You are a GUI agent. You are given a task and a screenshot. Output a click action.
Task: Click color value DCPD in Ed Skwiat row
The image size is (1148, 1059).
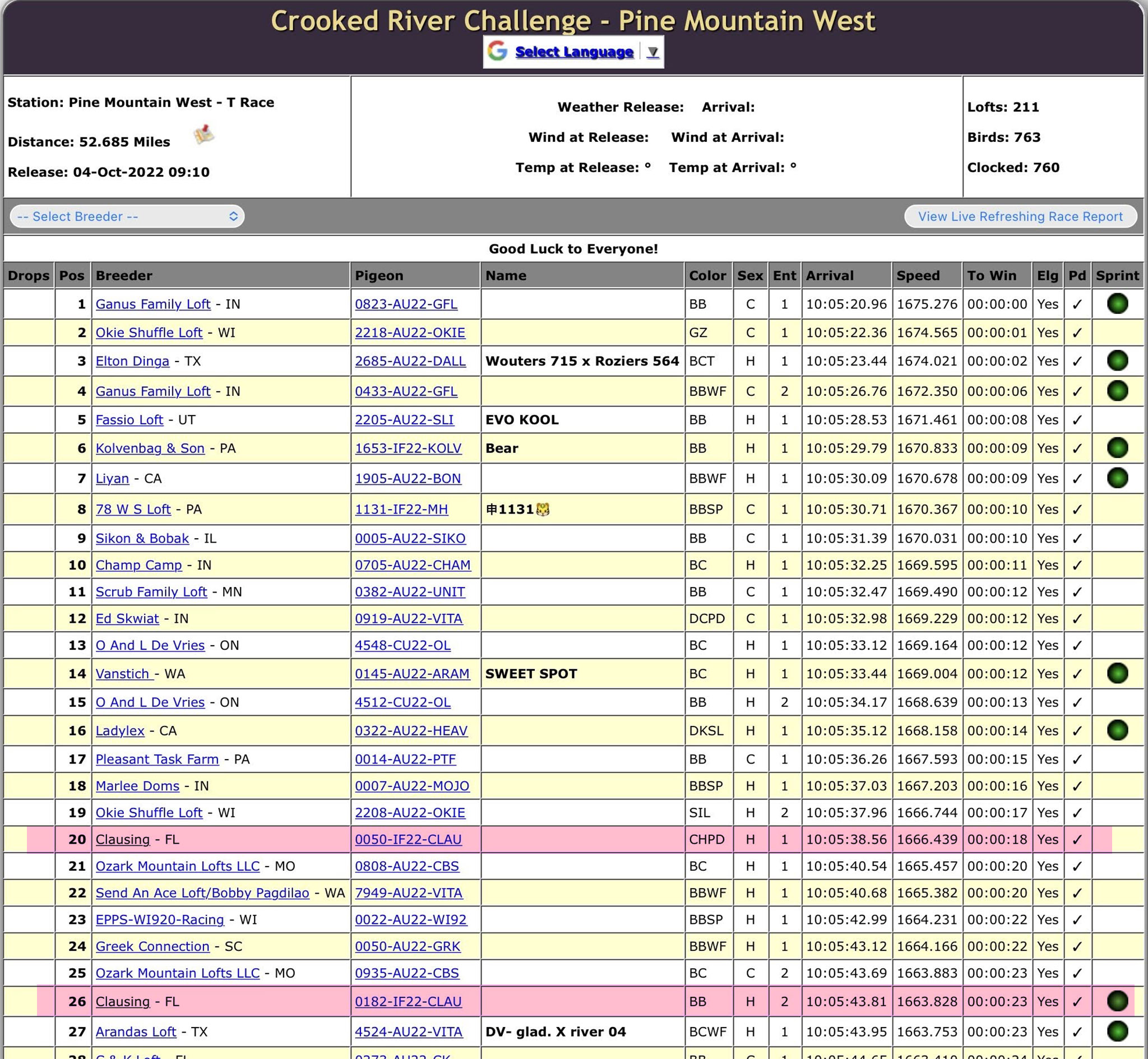(x=707, y=619)
